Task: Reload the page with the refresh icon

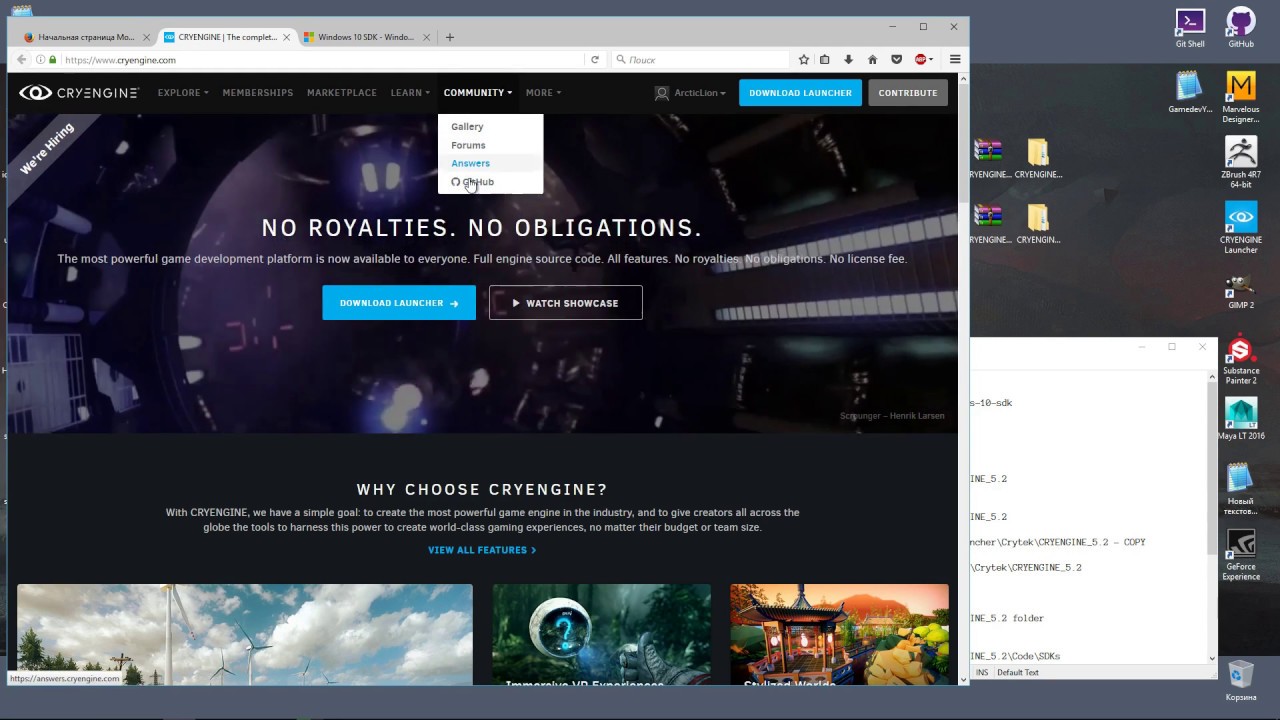Action: [595, 60]
